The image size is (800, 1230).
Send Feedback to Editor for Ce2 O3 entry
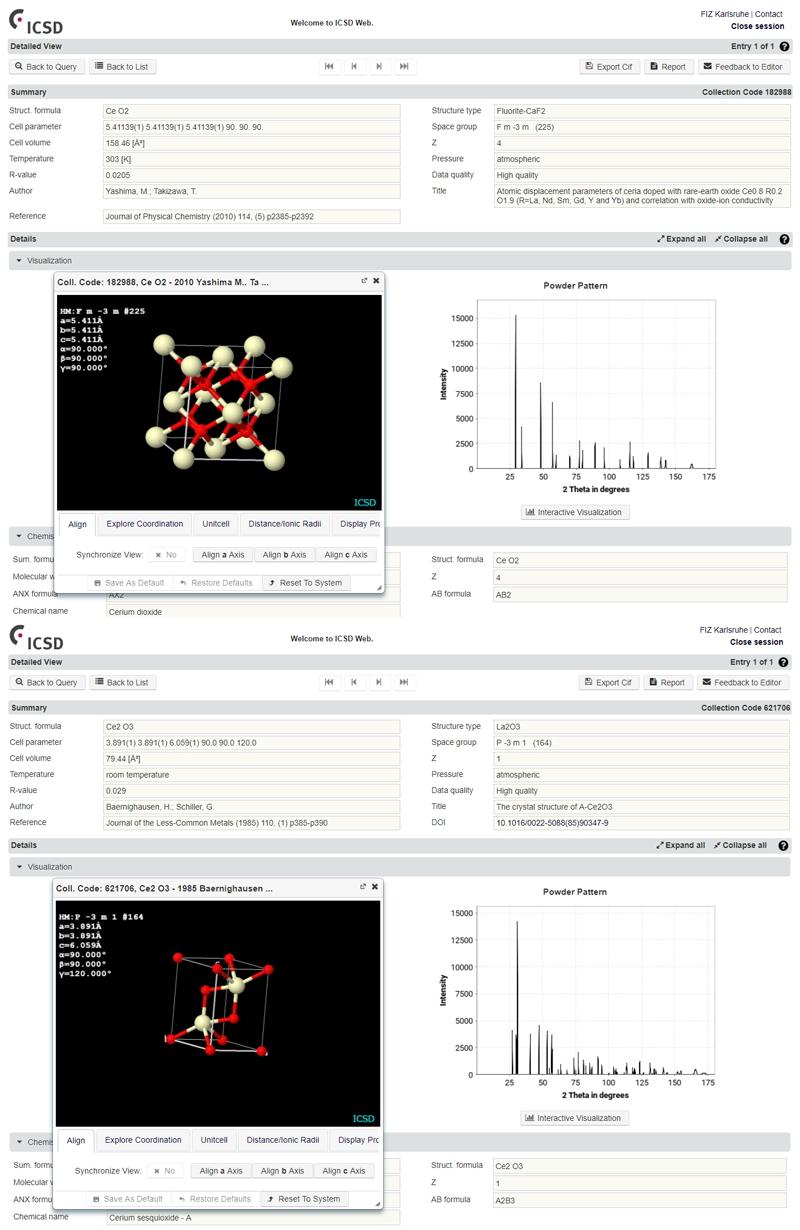tap(744, 682)
